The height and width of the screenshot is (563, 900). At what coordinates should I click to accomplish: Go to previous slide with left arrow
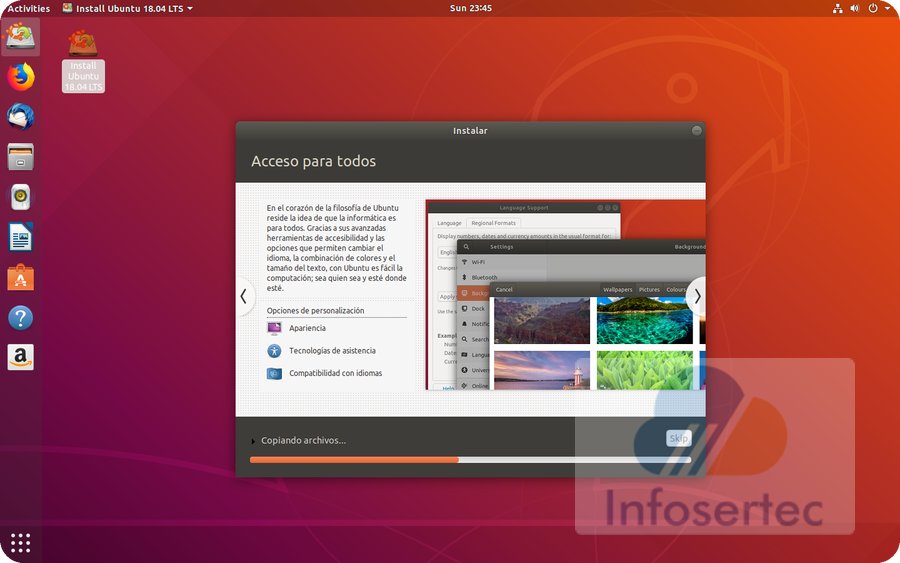coord(243,296)
